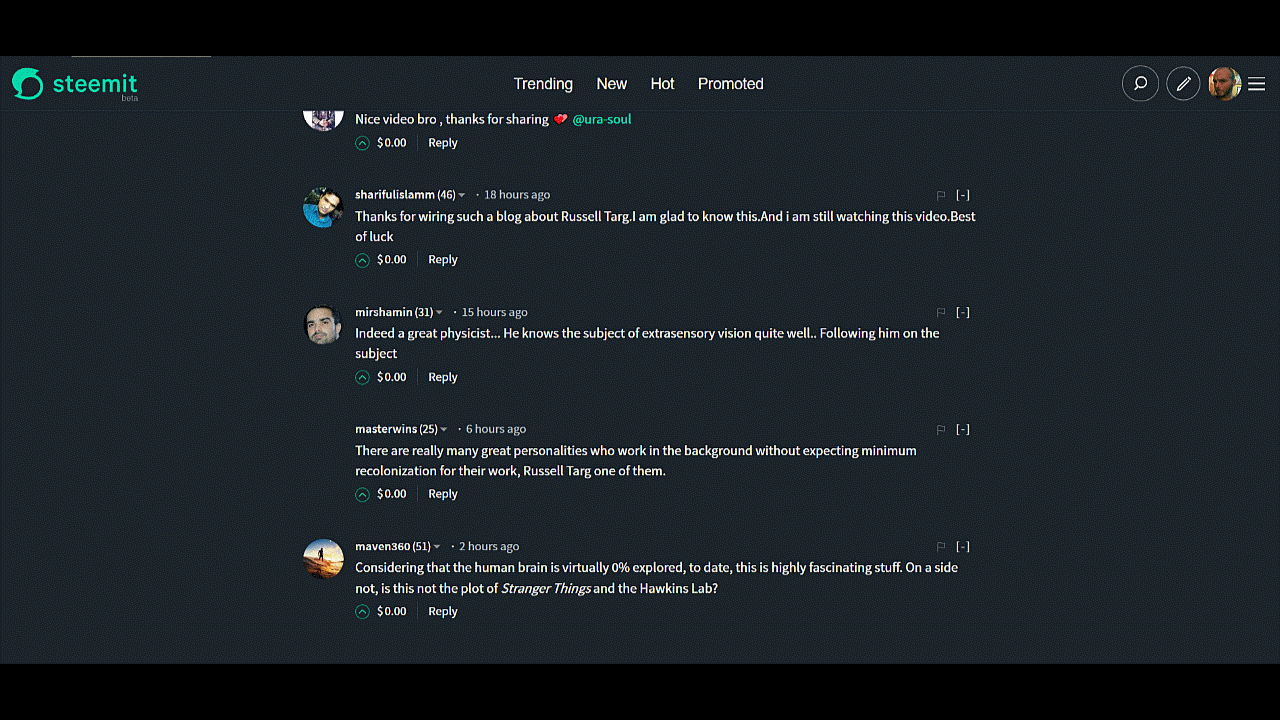Reply to masterwins's comment
This screenshot has height=720, width=1280.
point(443,494)
